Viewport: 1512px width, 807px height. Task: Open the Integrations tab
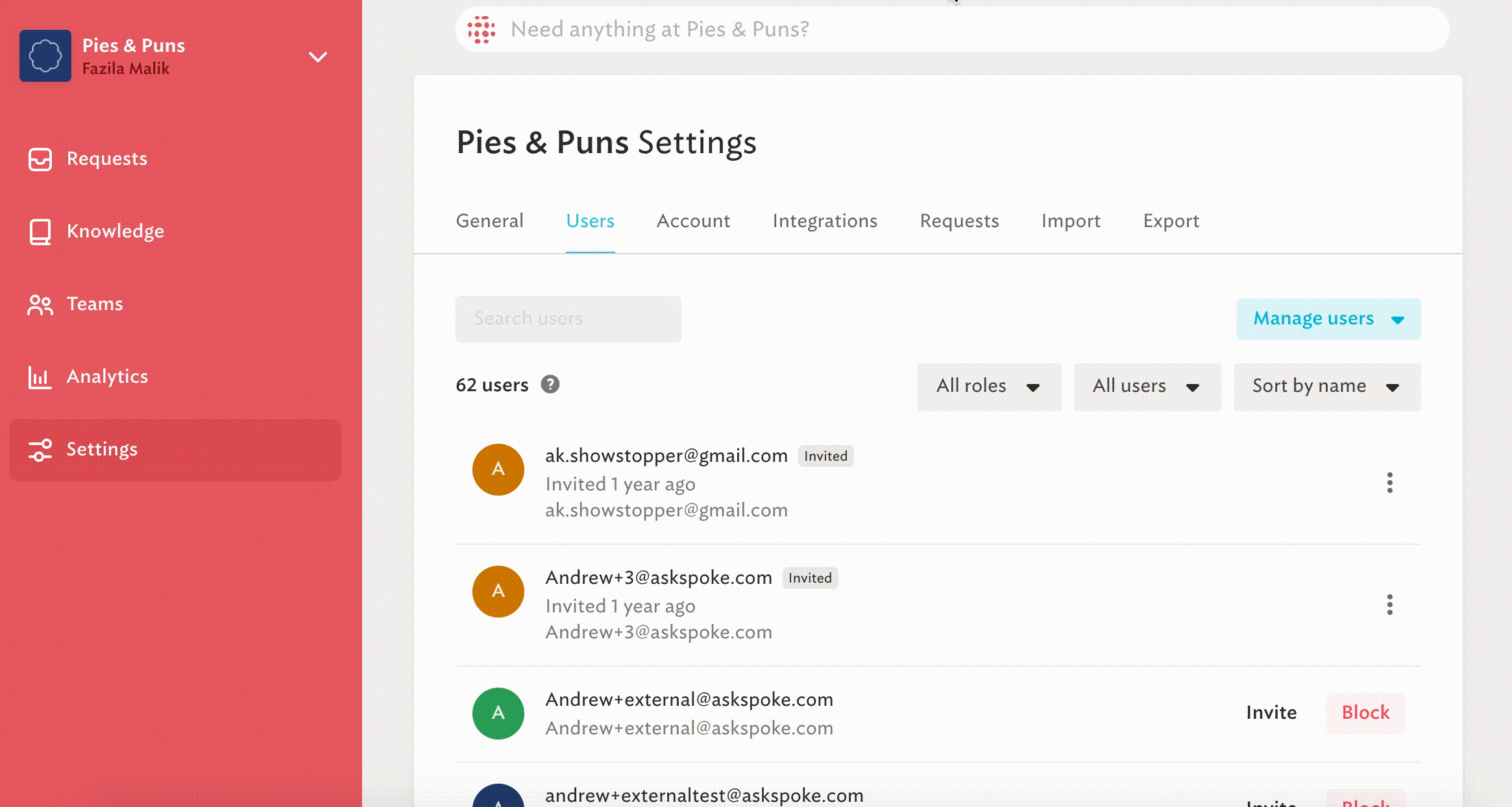(x=825, y=221)
